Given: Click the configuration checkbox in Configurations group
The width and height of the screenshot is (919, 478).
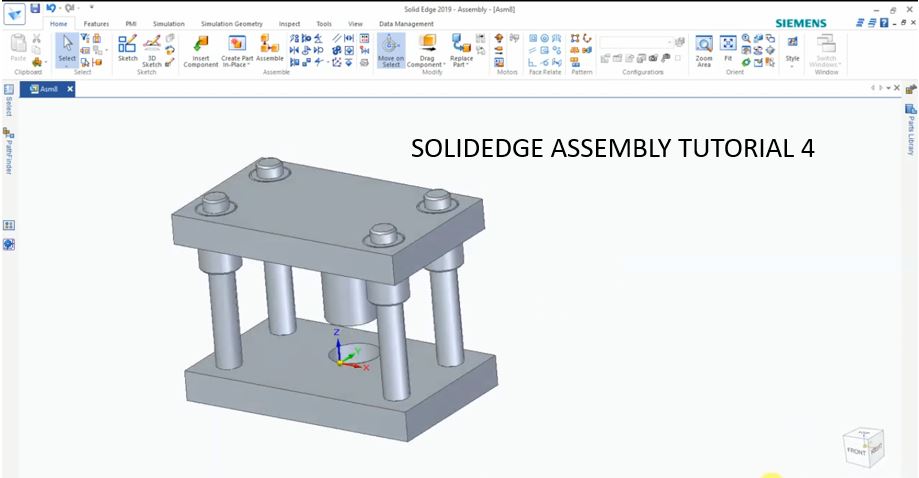Looking at the screenshot, I should pos(678,58).
